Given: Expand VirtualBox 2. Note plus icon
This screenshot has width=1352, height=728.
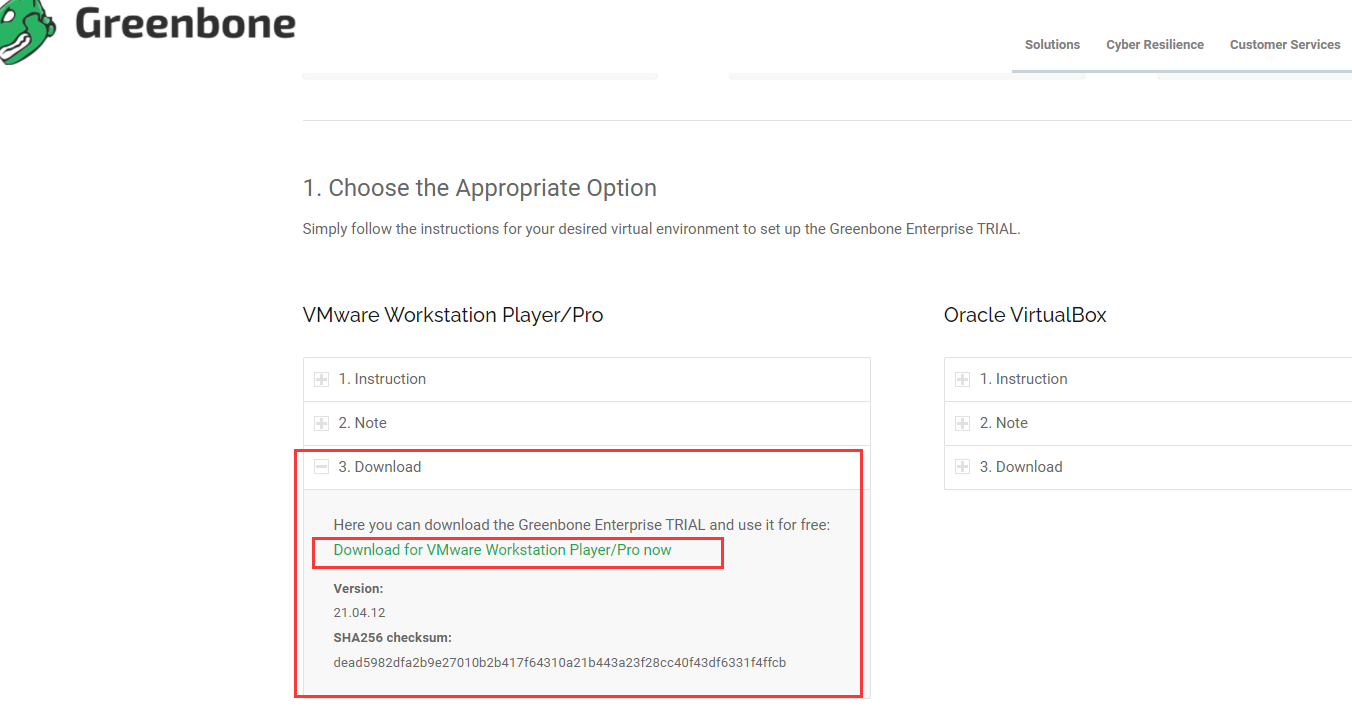Looking at the screenshot, I should point(962,423).
